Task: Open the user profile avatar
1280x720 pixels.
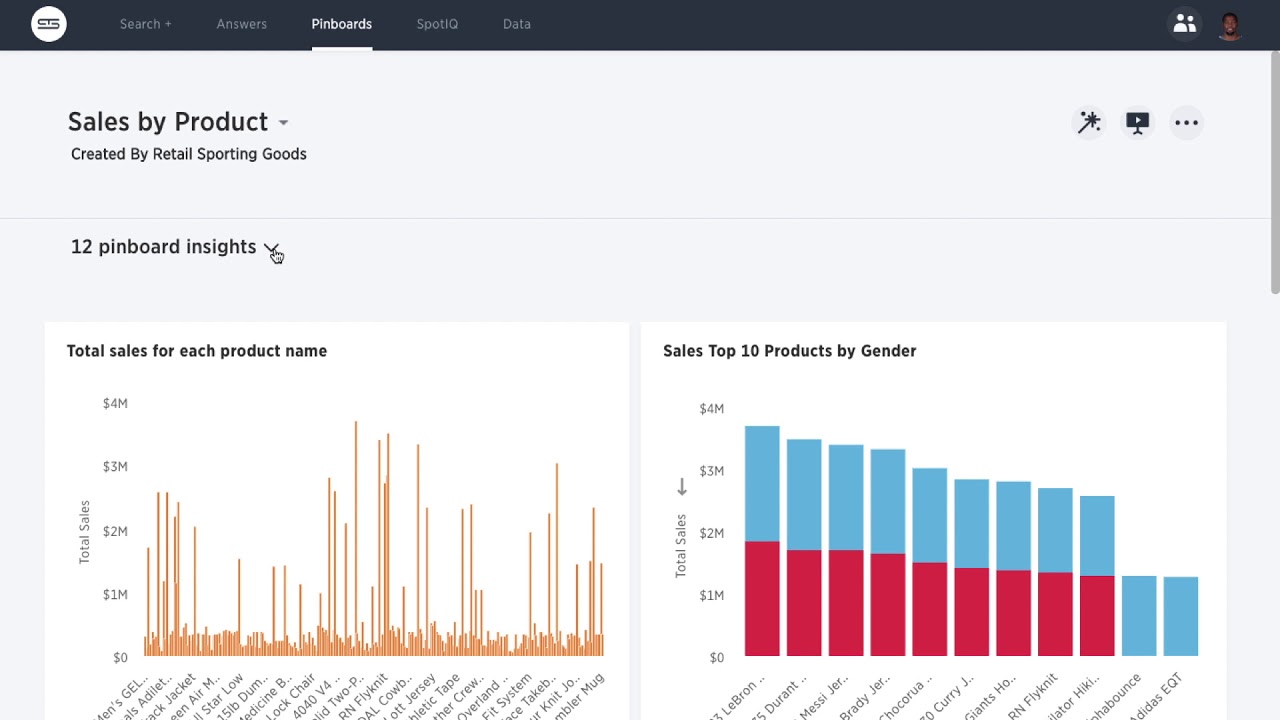Action: point(1230,24)
